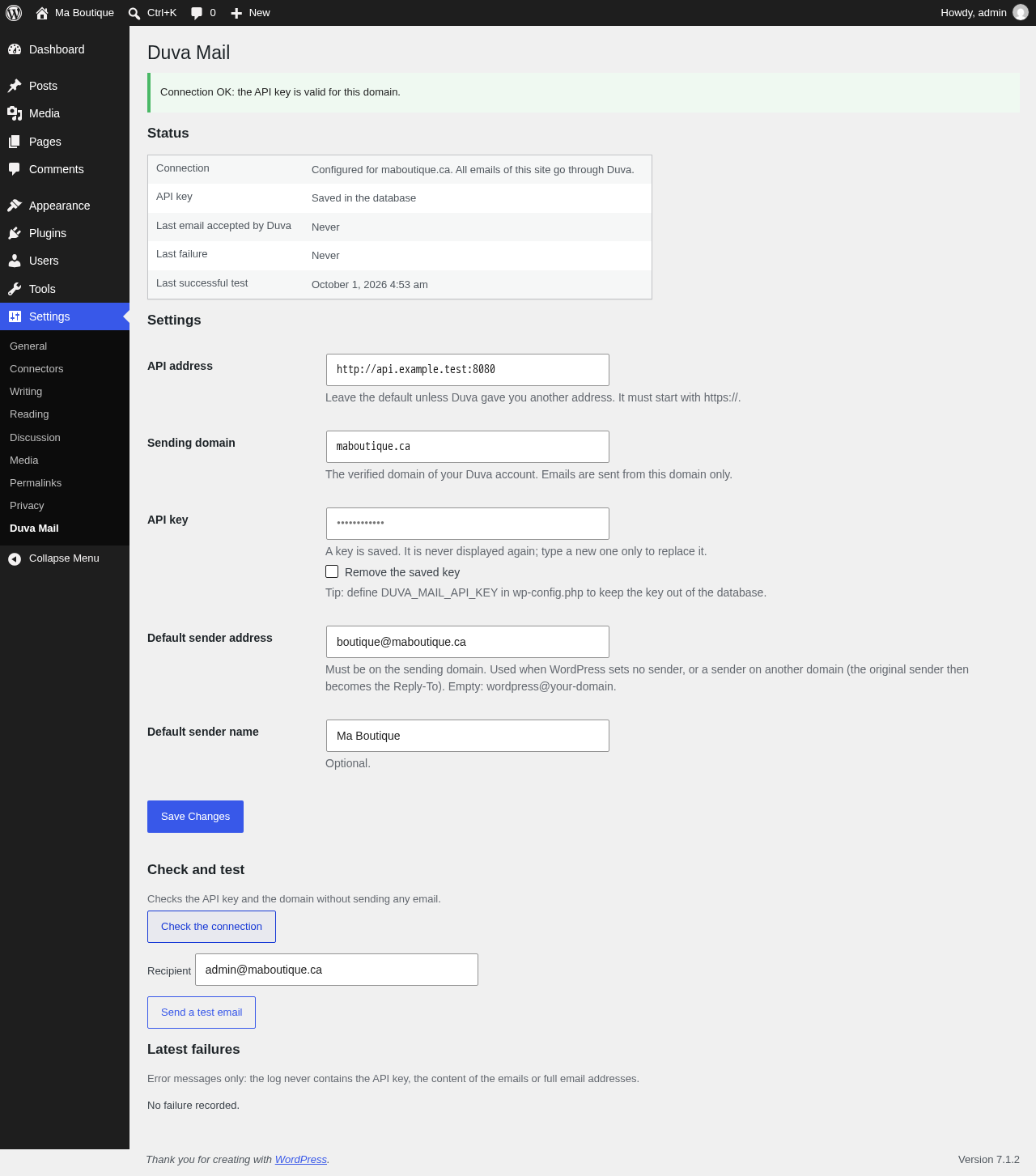Click the 'Version 7.1.2' footer text
1036x1176 pixels.
click(989, 1160)
